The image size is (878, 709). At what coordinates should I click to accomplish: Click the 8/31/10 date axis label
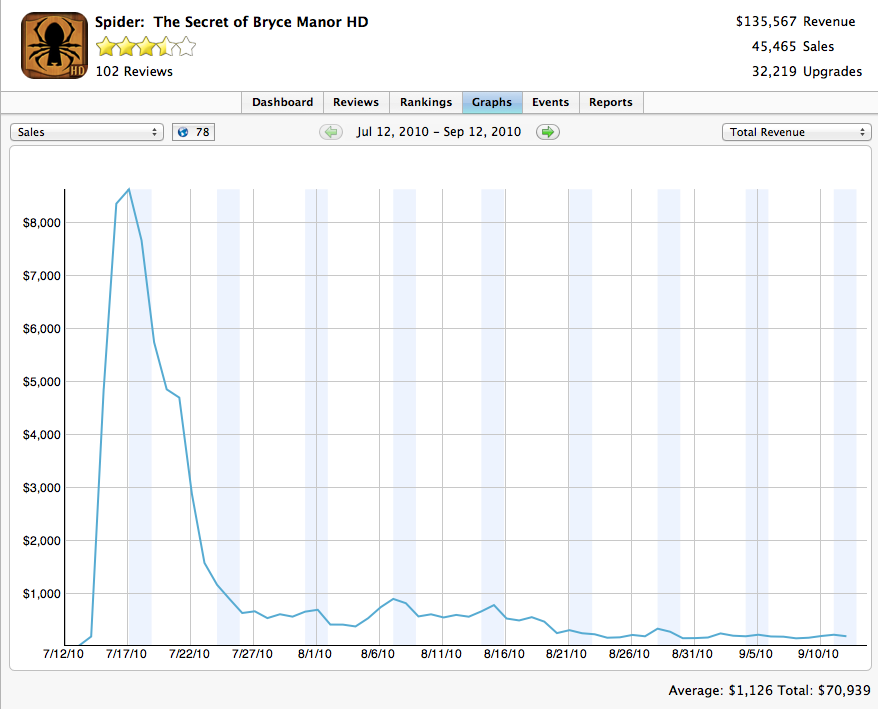tap(692, 654)
